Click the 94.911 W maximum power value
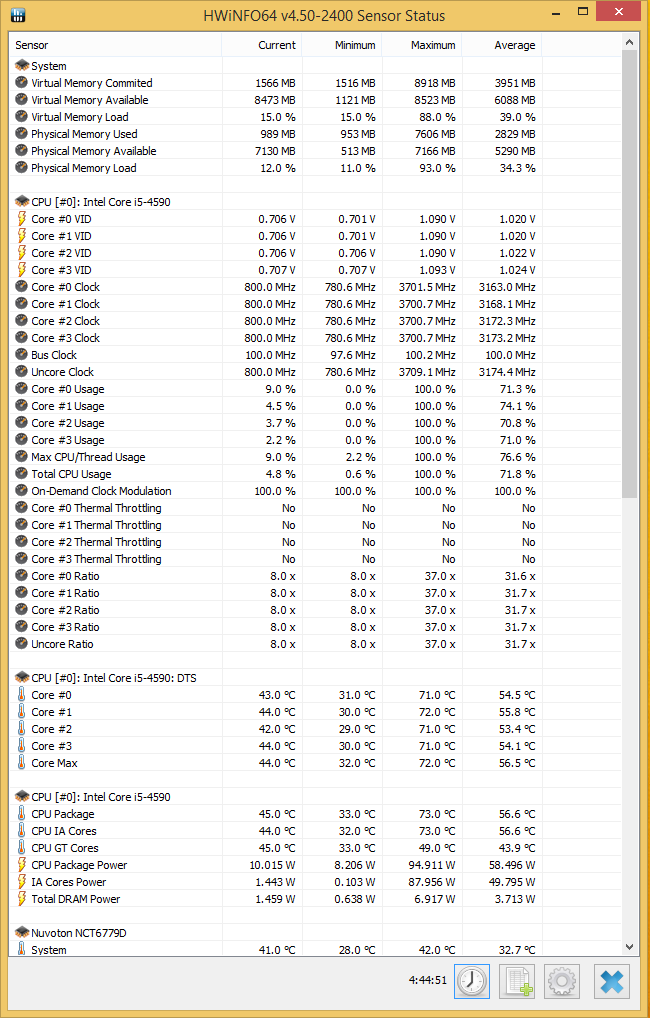The image size is (650, 1018). click(432, 865)
